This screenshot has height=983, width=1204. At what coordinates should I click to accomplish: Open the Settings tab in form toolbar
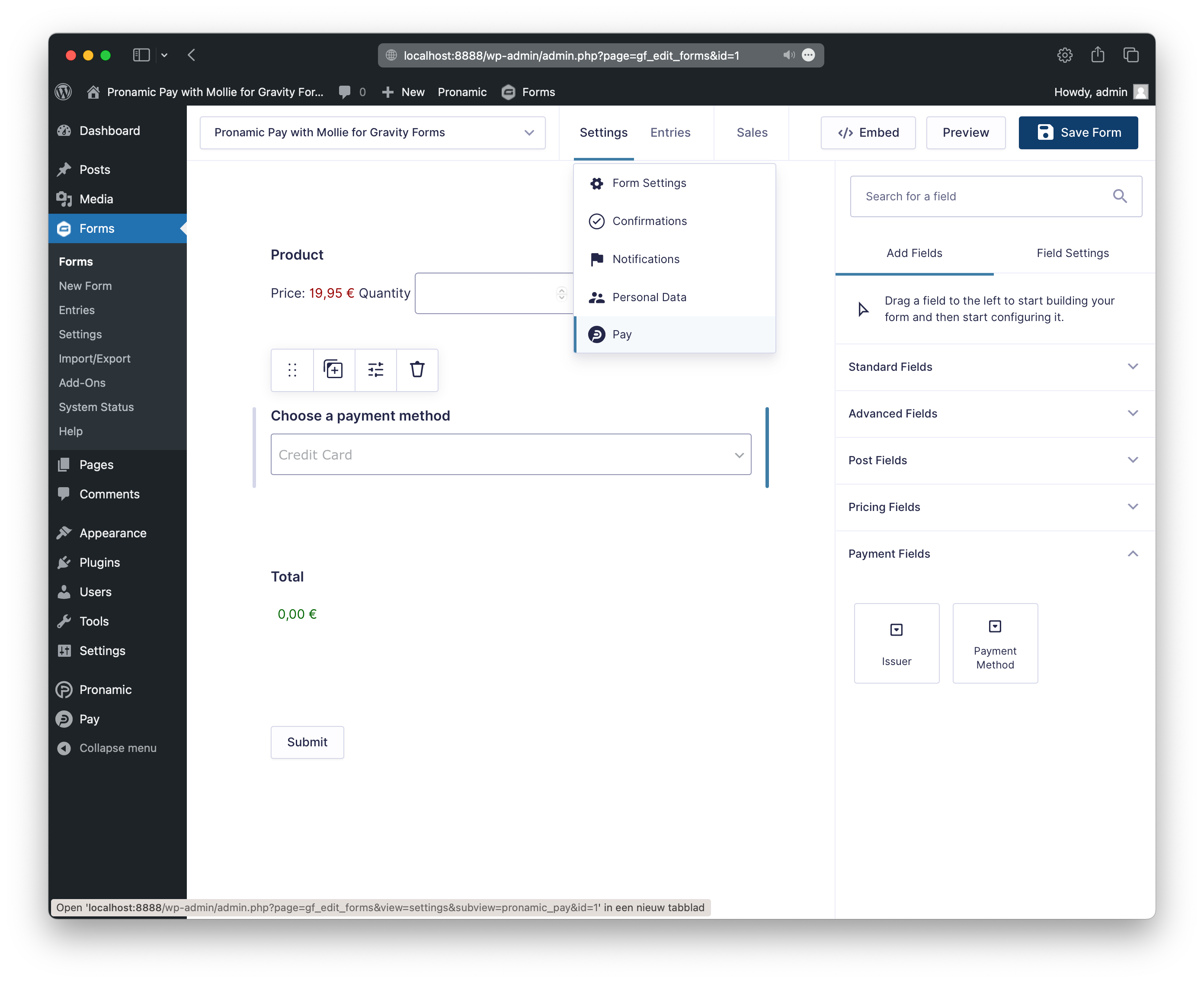603,132
